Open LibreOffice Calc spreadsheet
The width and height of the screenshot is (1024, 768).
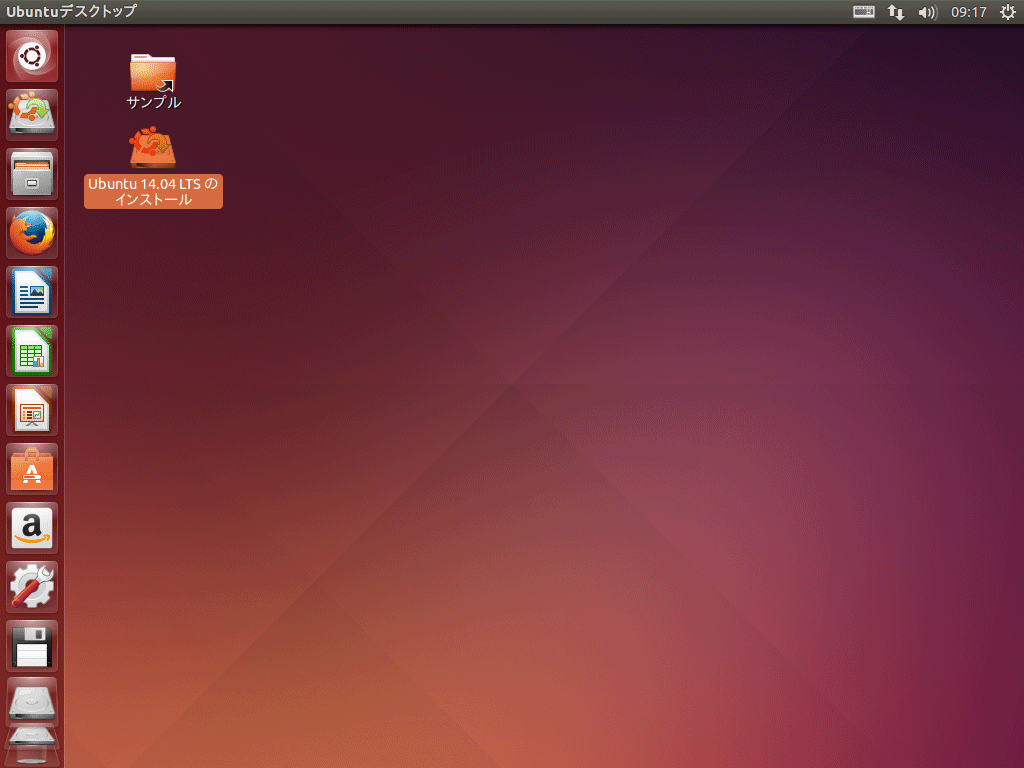click(32, 351)
